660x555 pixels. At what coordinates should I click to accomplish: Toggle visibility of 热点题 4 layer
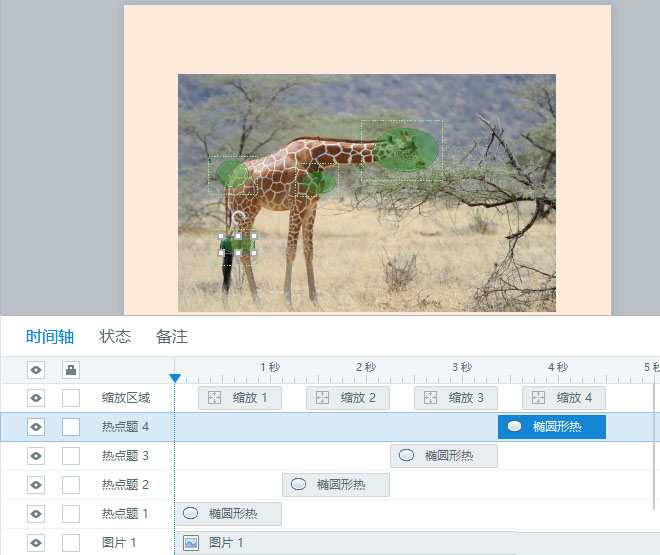click(x=36, y=427)
